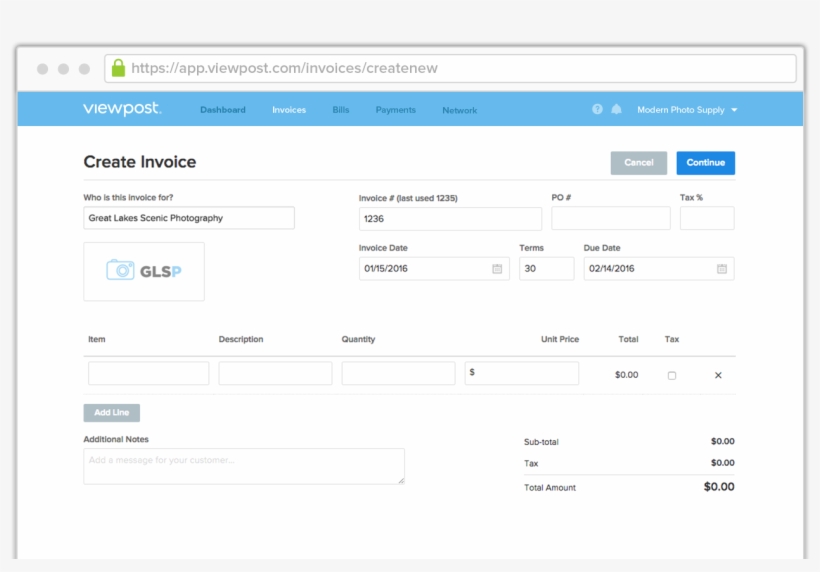Screen dimensions: 820x572
Task: Open the notifications bell icon
Action: 617,109
